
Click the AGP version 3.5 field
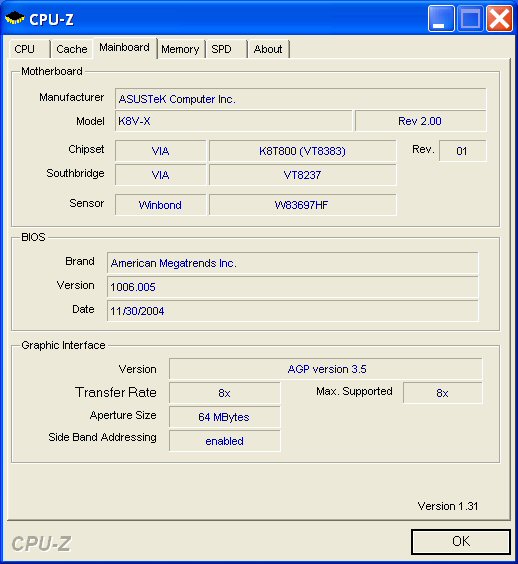click(326, 369)
